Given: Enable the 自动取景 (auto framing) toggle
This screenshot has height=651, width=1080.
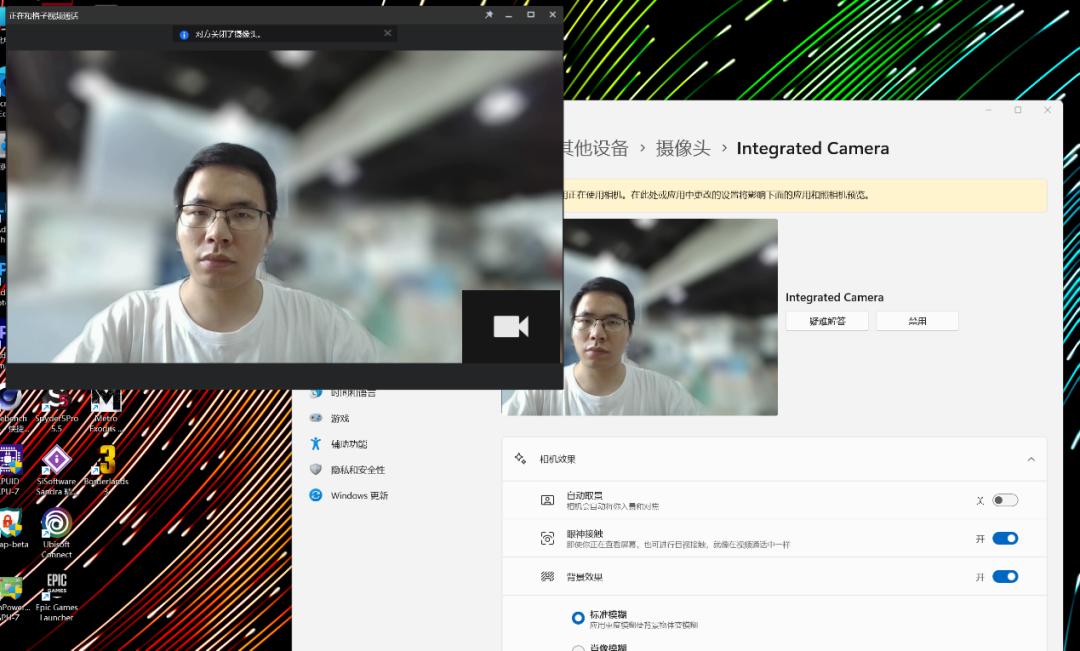Looking at the screenshot, I should [1004, 499].
